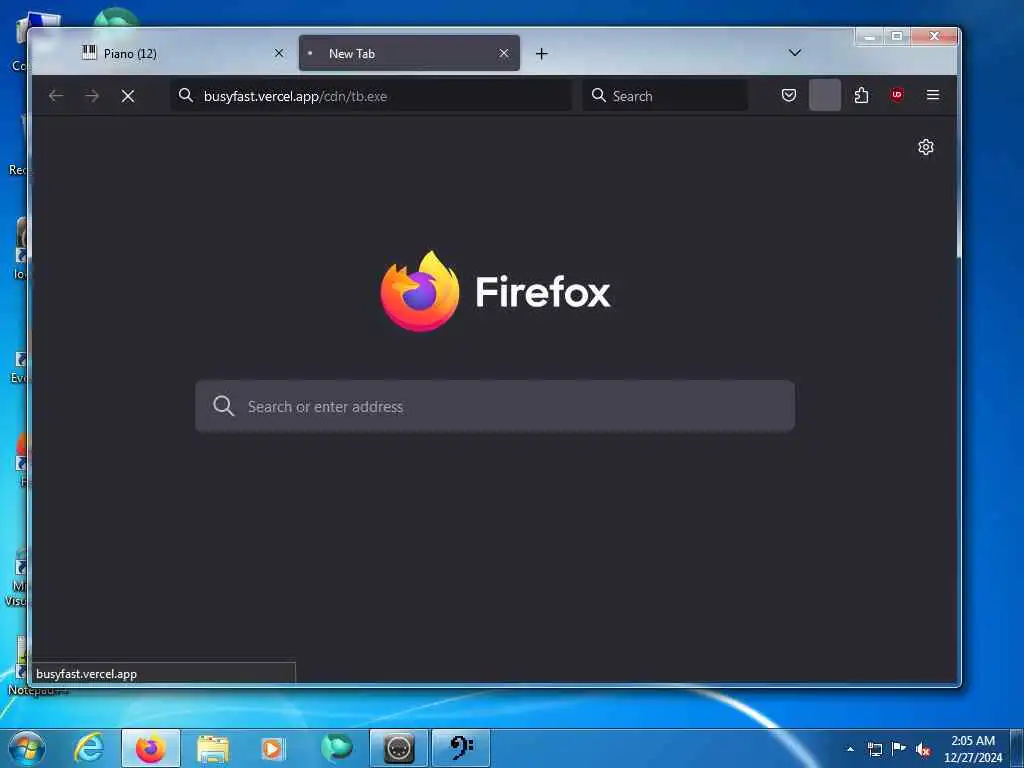Click the Firefox logo on new tab
This screenshot has width=1024, height=768.
[x=420, y=291]
